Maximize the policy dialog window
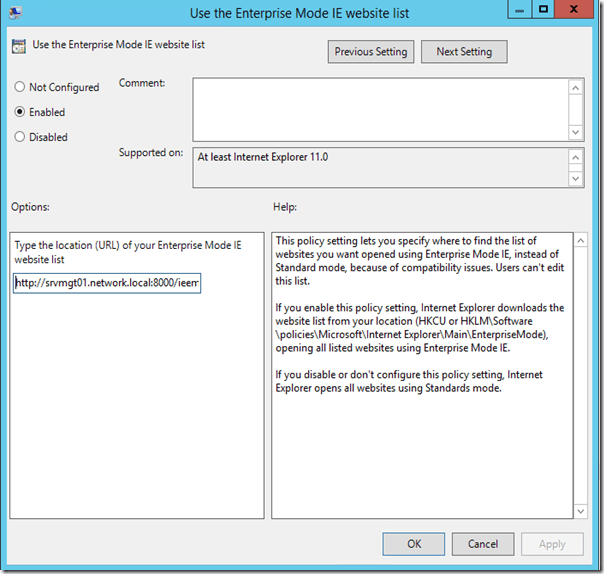Viewport: 604px width, 574px height. click(x=543, y=10)
